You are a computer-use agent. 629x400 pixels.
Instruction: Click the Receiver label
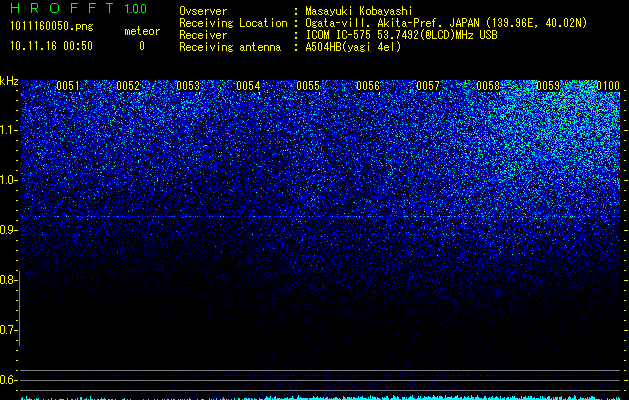(203, 35)
